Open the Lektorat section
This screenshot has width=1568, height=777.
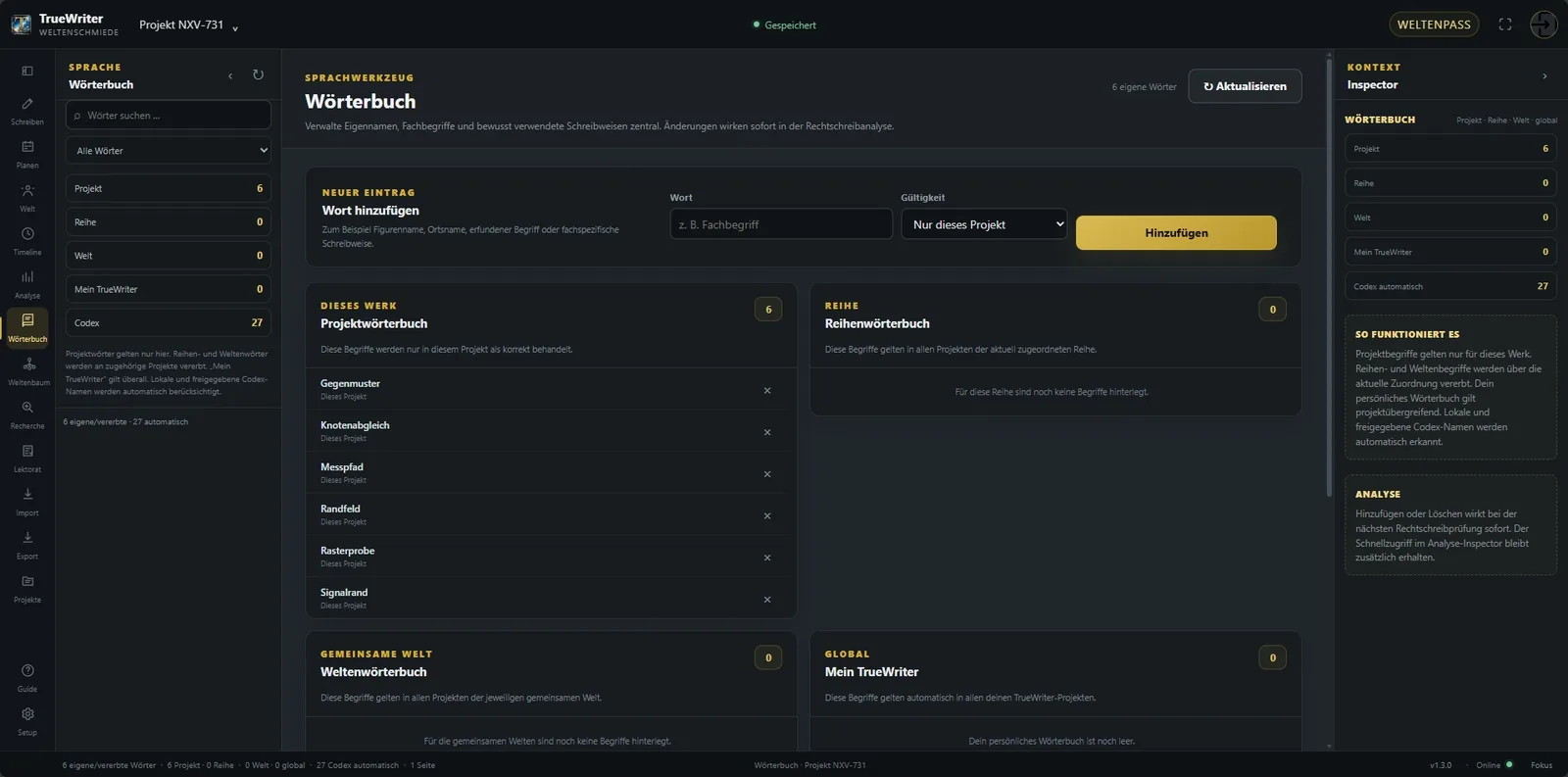[27, 459]
